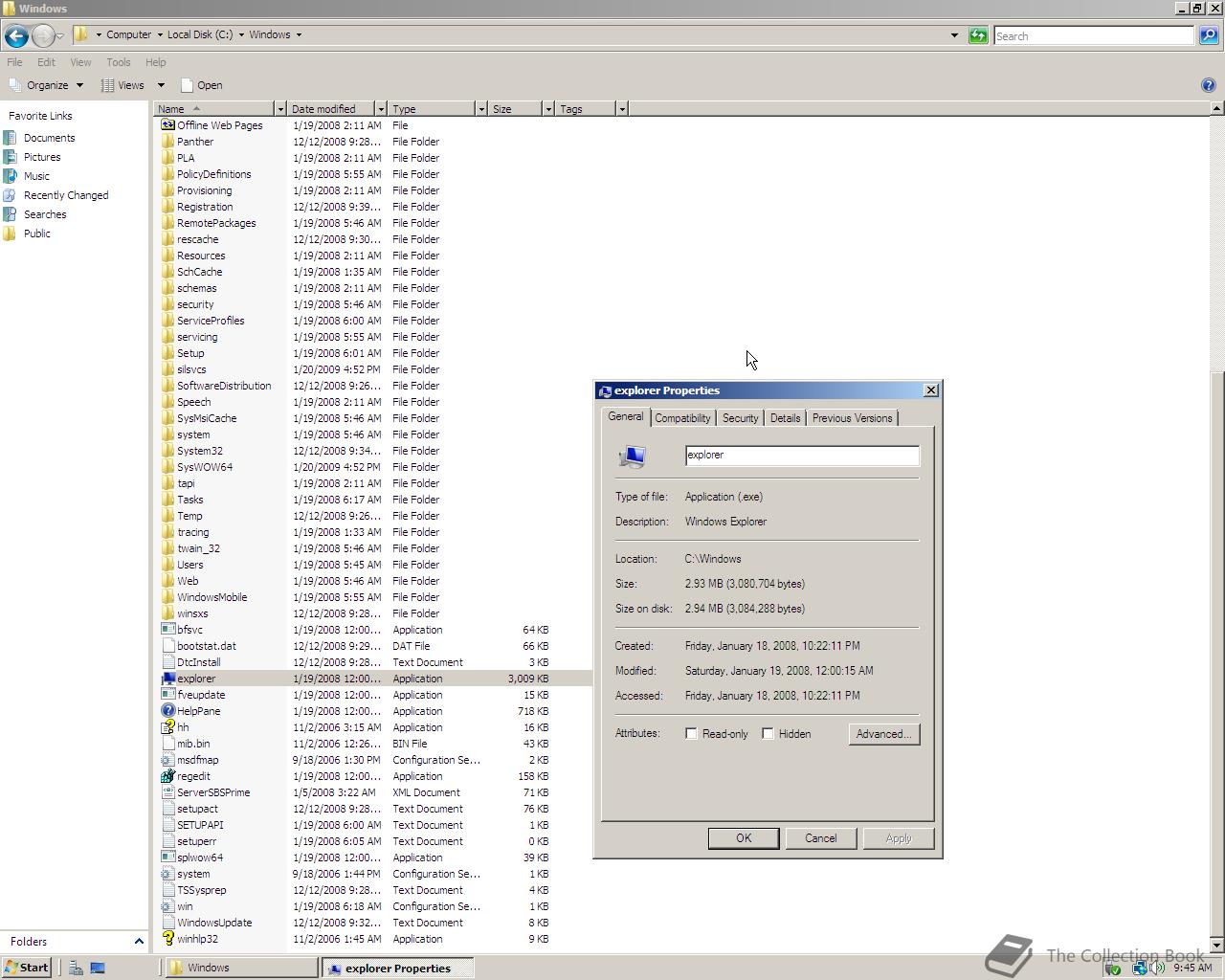Image resolution: width=1225 pixels, height=980 pixels.
Task: Click the Start button
Action: pos(26,968)
